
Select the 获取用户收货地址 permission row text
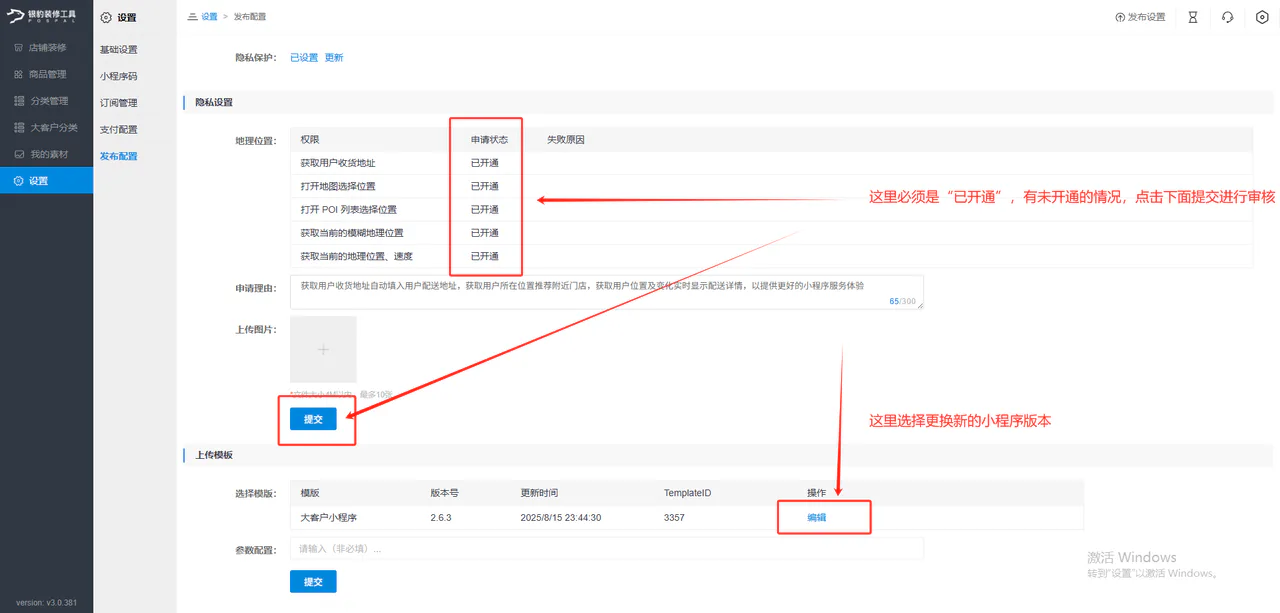(x=338, y=163)
